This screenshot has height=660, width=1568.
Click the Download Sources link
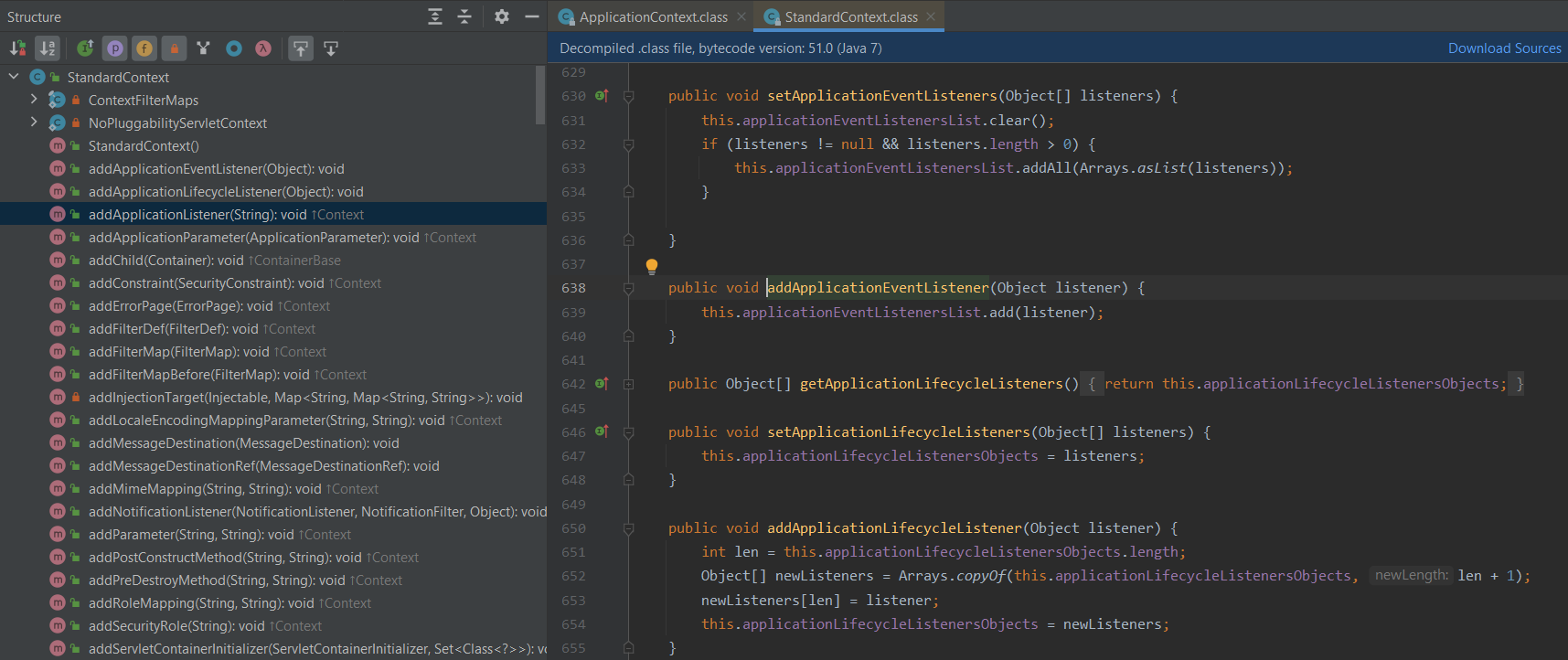[x=1504, y=48]
